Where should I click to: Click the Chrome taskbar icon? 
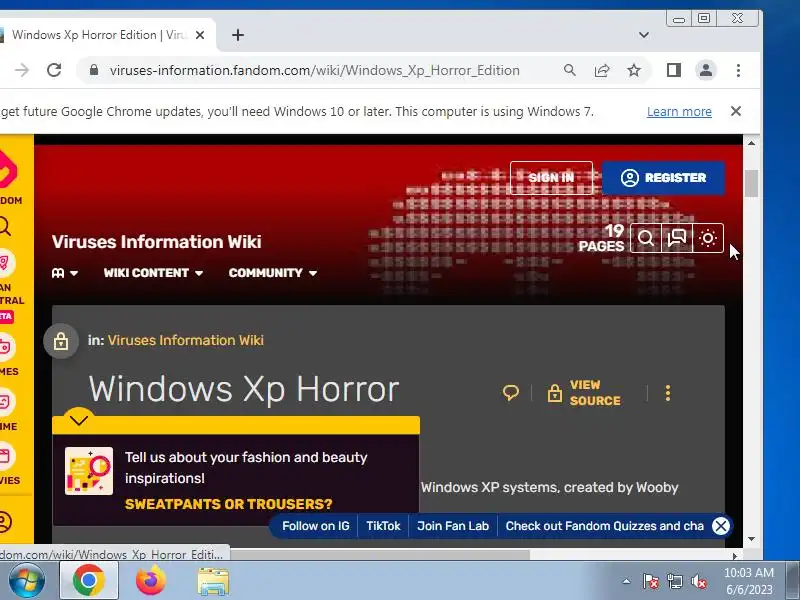(89, 581)
